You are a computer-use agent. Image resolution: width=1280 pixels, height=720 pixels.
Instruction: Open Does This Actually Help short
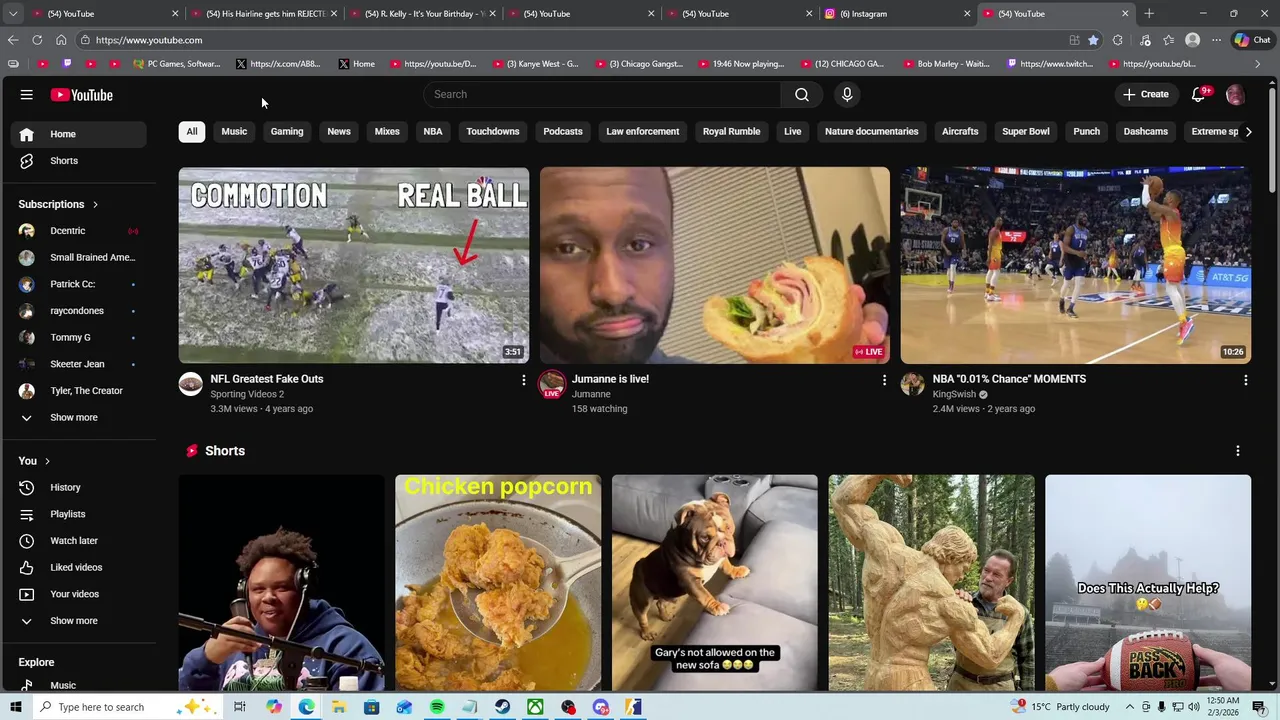tap(1148, 583)
